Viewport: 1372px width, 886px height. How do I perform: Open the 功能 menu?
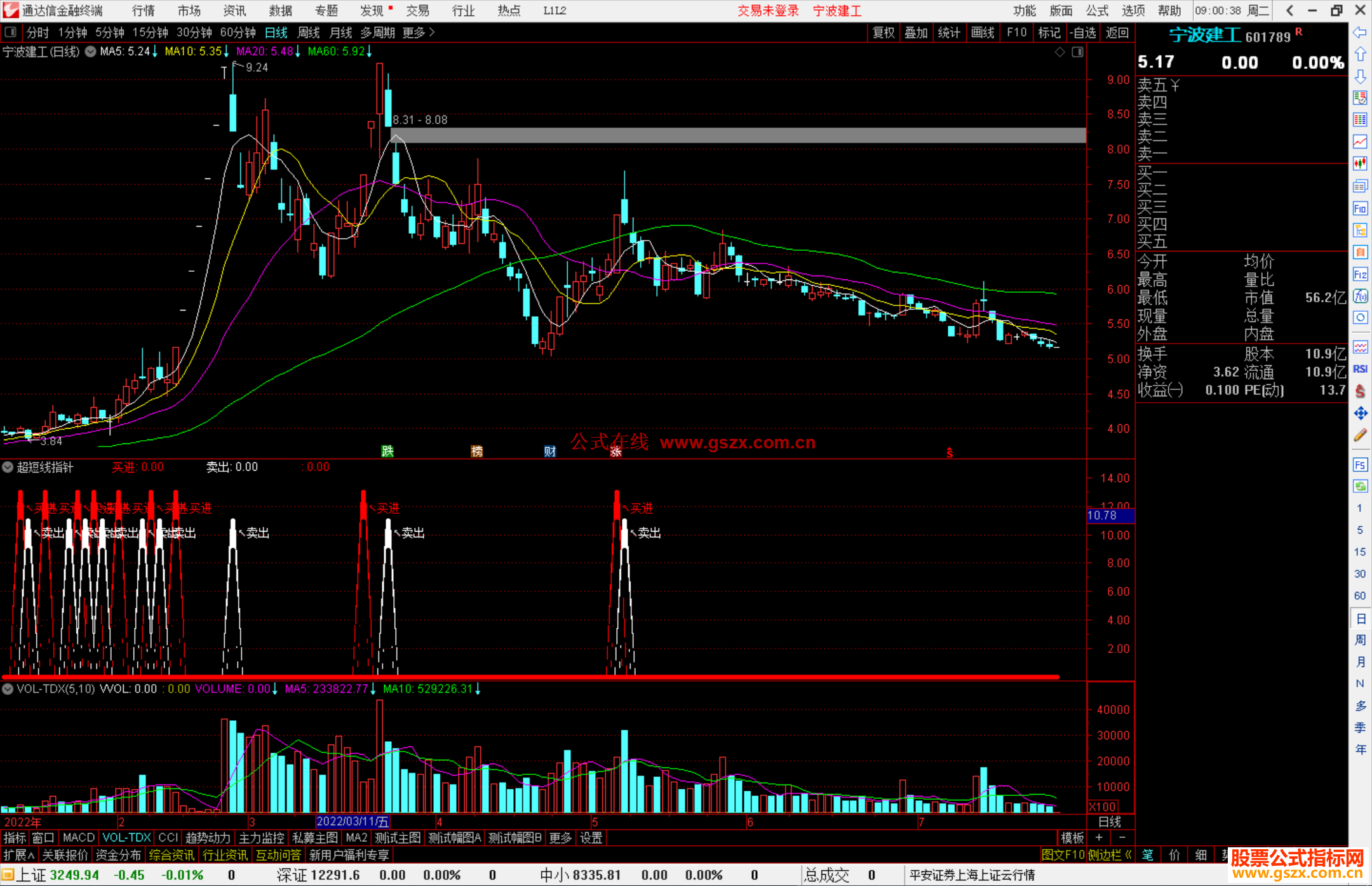pos(1025,11)
